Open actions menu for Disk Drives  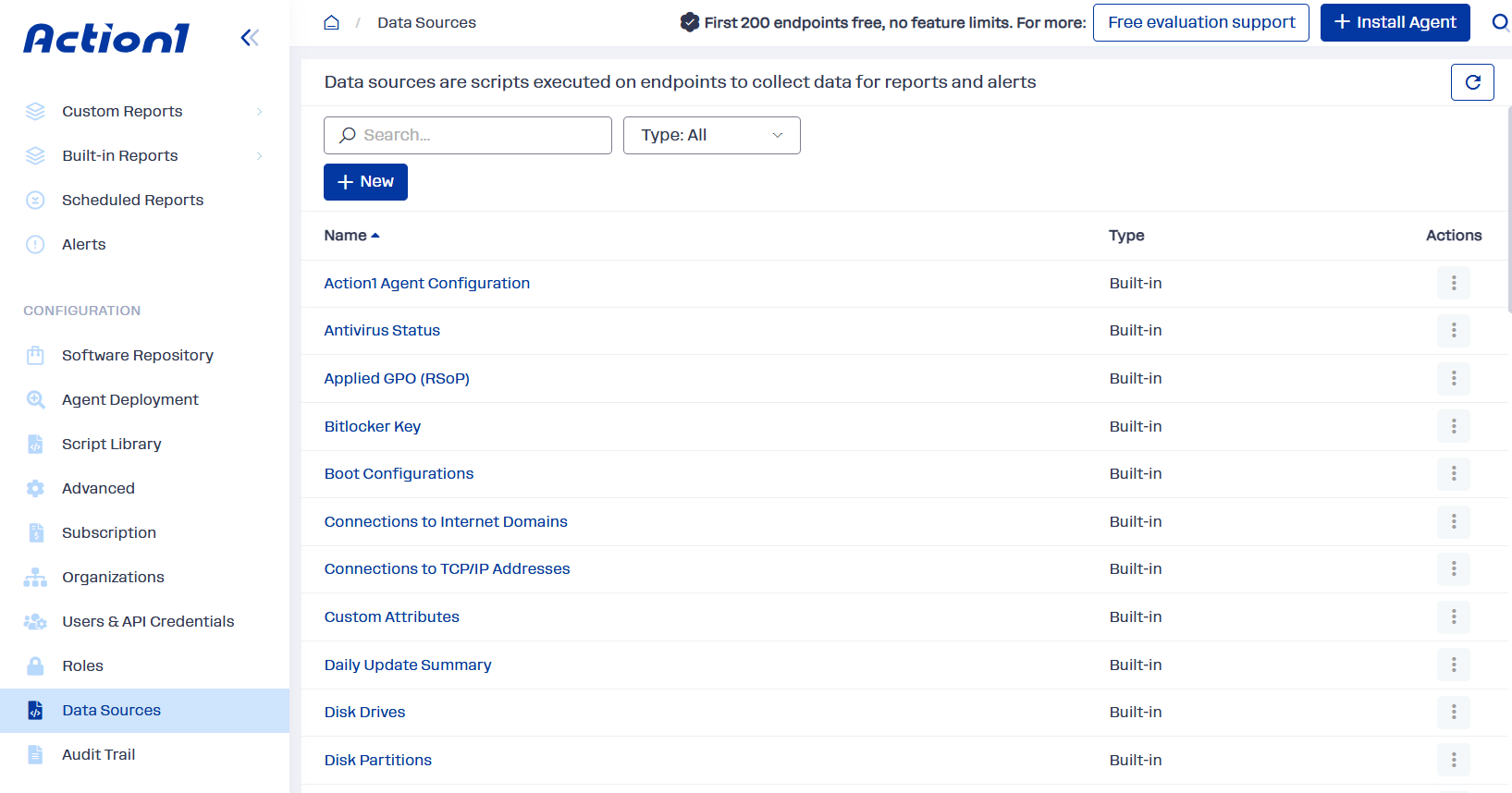(x=1454, y=712)
